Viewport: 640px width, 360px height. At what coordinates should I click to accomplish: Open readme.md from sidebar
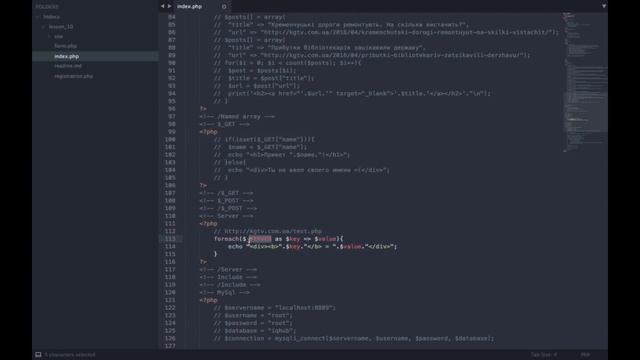point(68,66)
